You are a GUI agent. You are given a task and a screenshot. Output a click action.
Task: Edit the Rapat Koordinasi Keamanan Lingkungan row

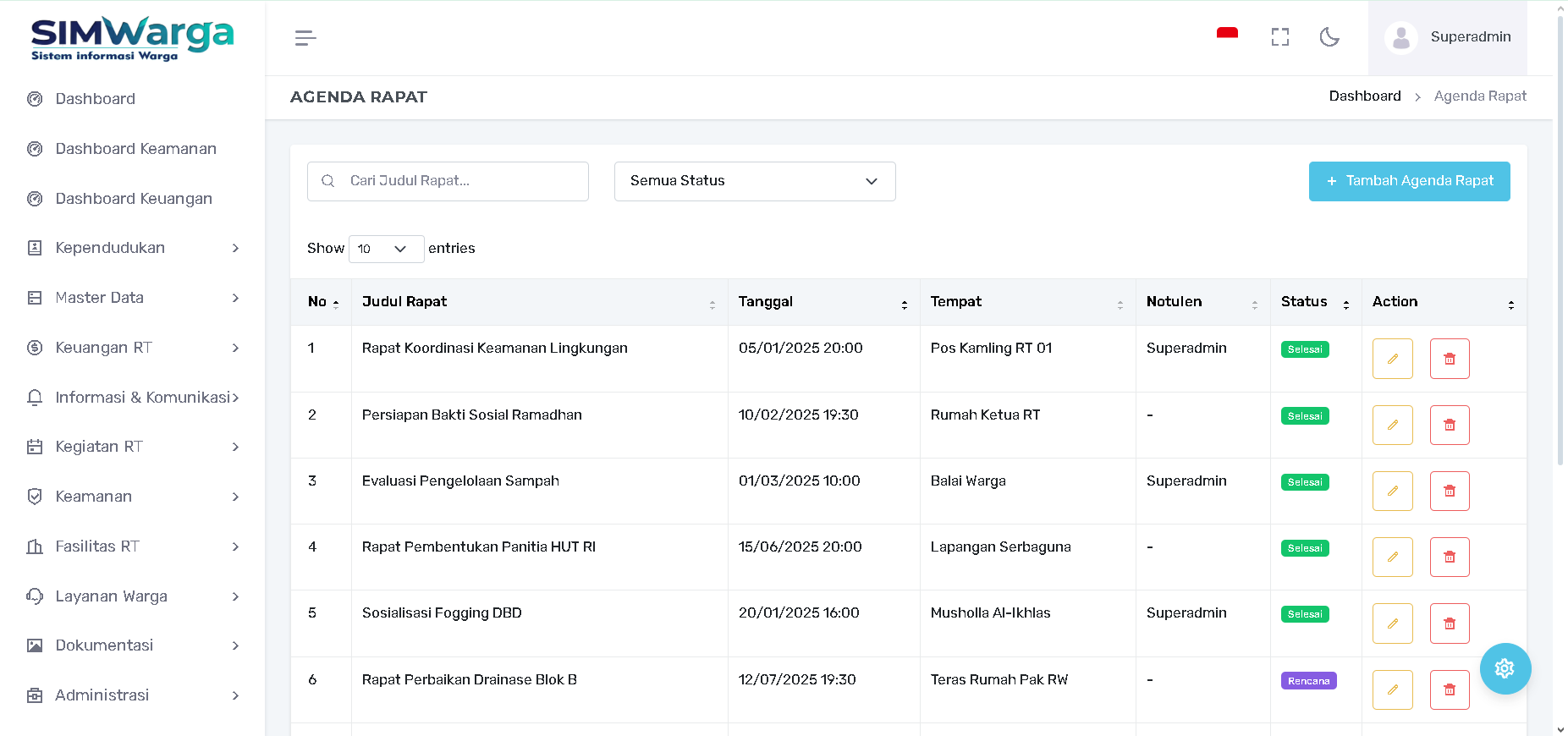1392,359
